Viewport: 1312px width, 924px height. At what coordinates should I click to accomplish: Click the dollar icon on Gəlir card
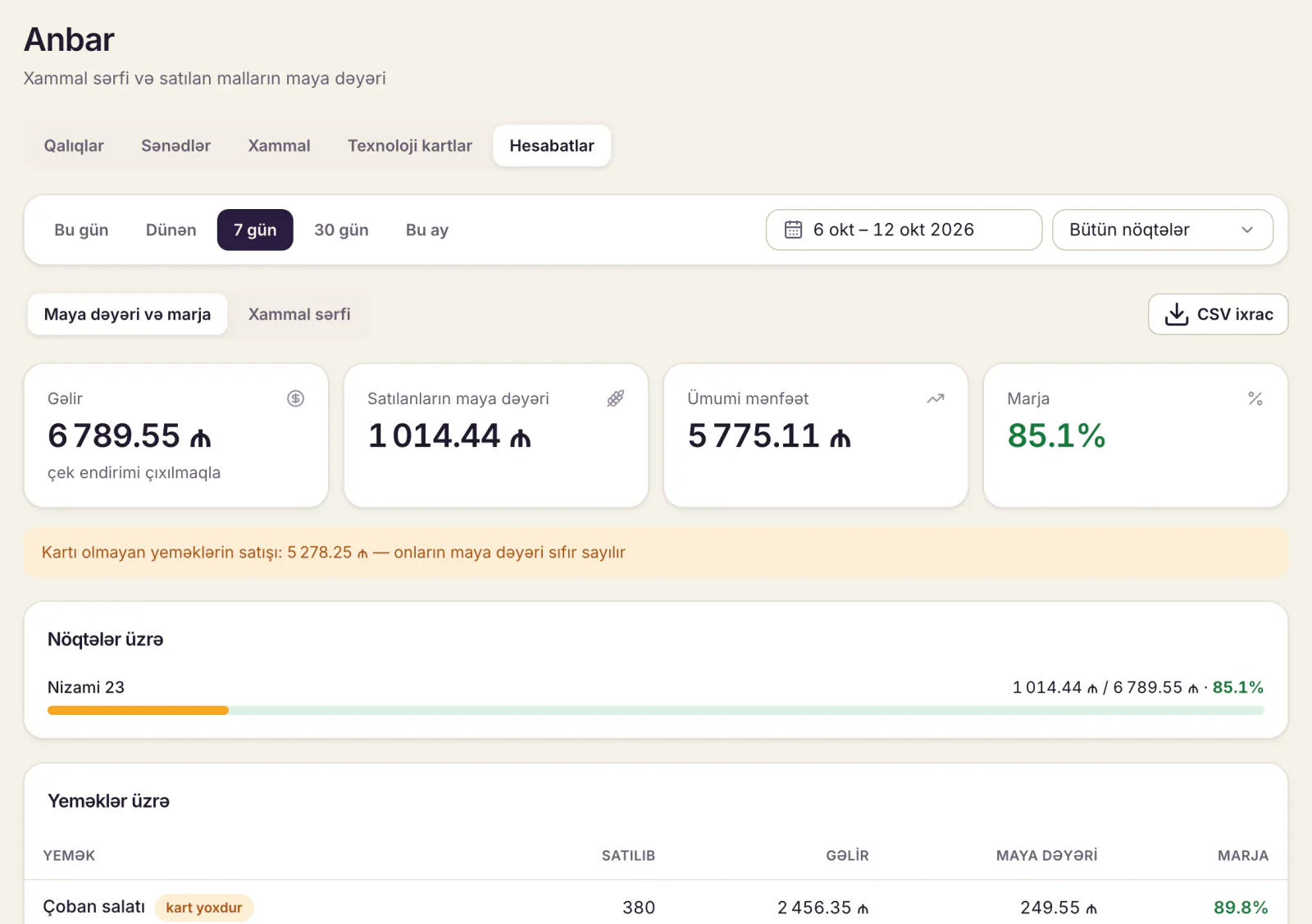click(x=295, y=398)
